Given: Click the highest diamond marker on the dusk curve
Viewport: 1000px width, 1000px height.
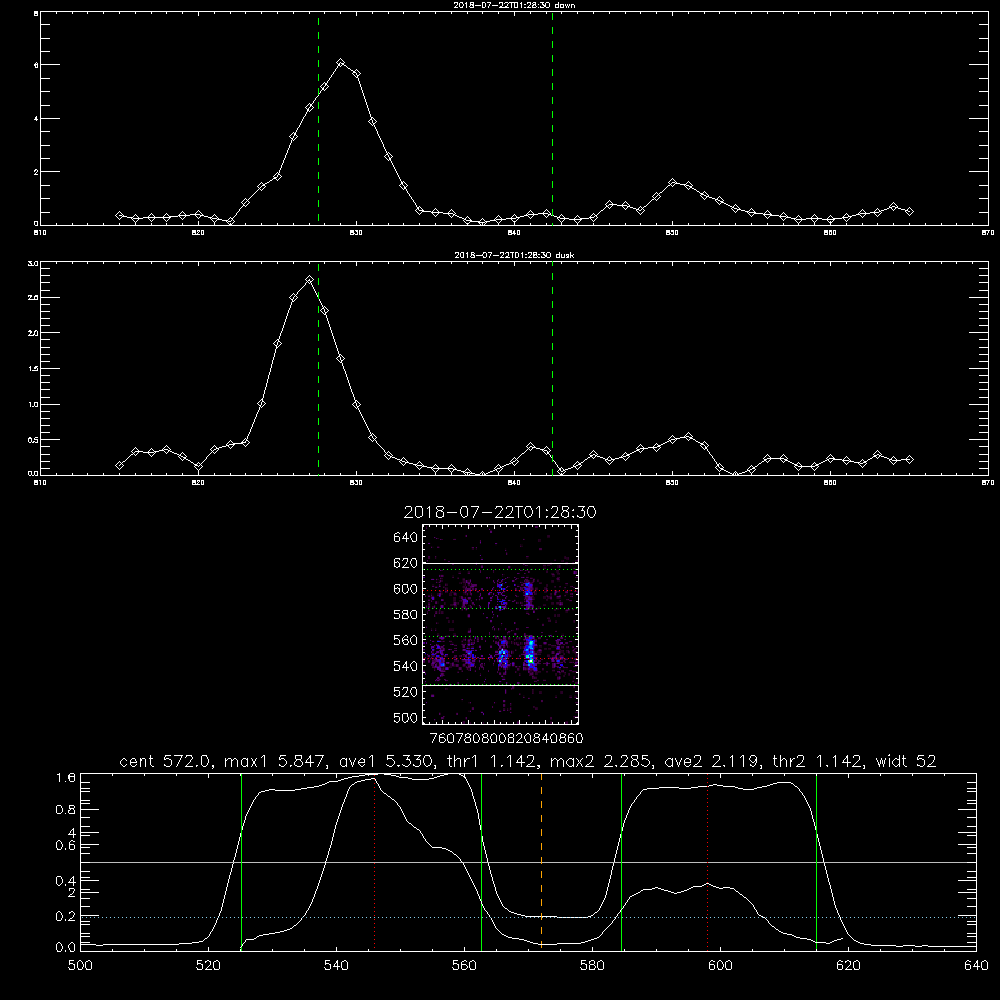Looking at the screenshot, I should [309, 279].
